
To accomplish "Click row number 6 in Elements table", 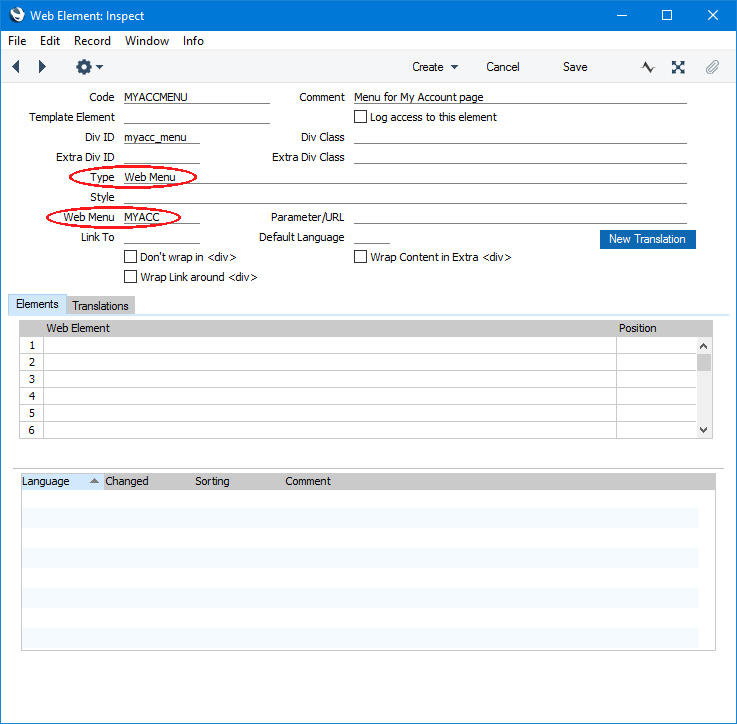I will tap(31, 430).
